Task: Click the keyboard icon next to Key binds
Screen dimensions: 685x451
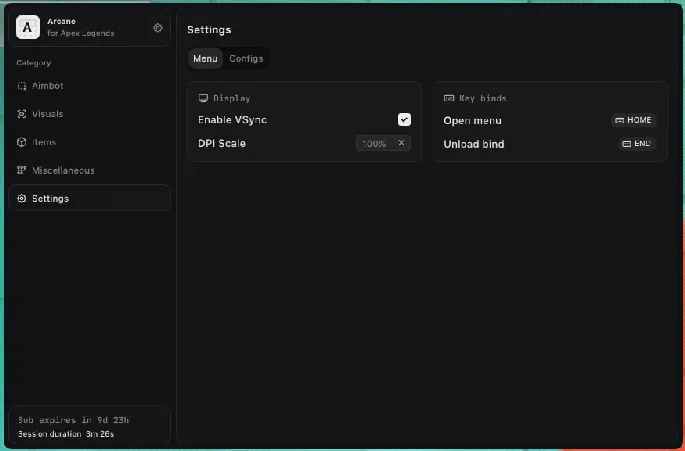Action: [x=449, y=98]
